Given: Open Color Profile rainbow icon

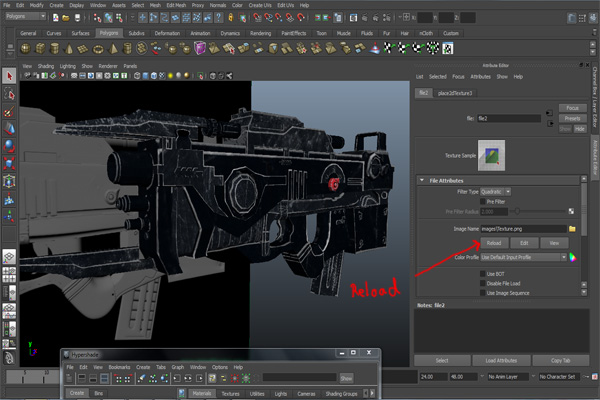Looking at the screenshot, I should (x=573, y=257).
